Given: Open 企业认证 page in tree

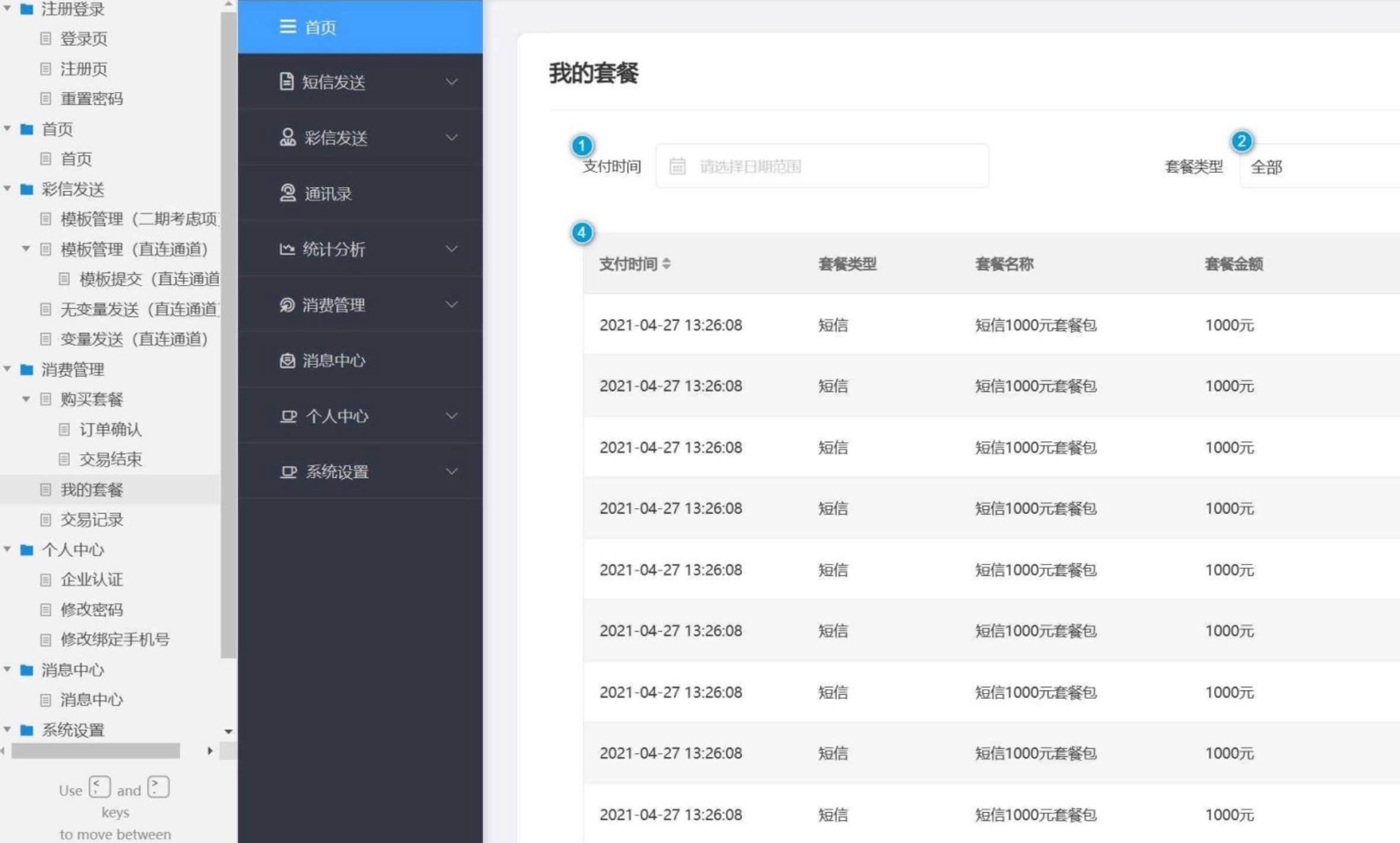Looking at the screenshot, I should coord(91,579).
